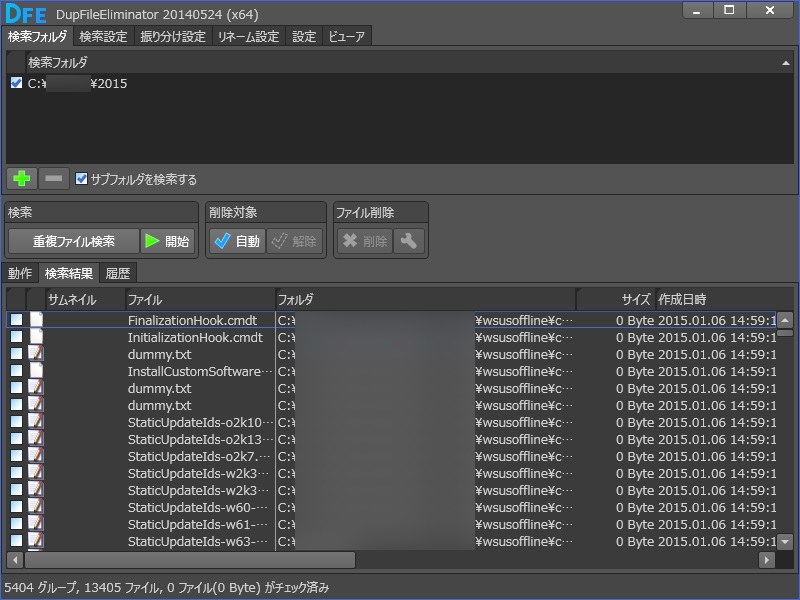Switch to the 検索設定 tab

pos(103,36)
